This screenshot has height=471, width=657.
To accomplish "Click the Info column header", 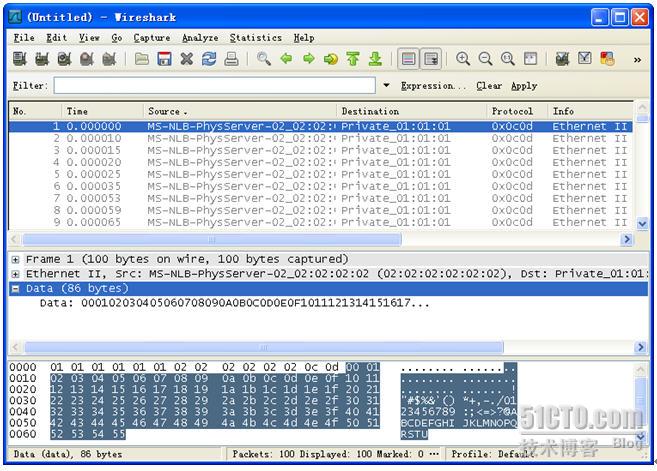I will coord(591,111).
